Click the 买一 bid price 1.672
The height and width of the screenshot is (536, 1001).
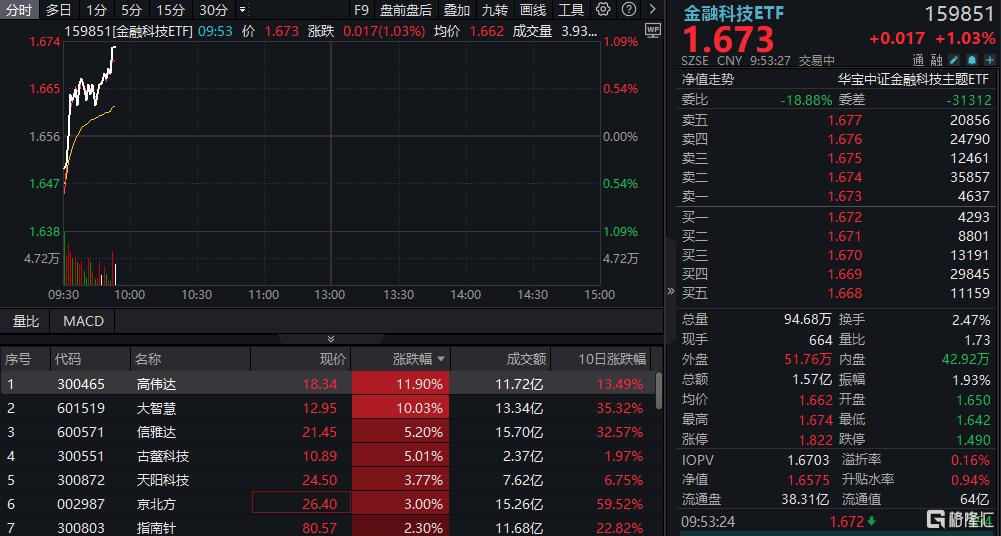tap(845, 217)
